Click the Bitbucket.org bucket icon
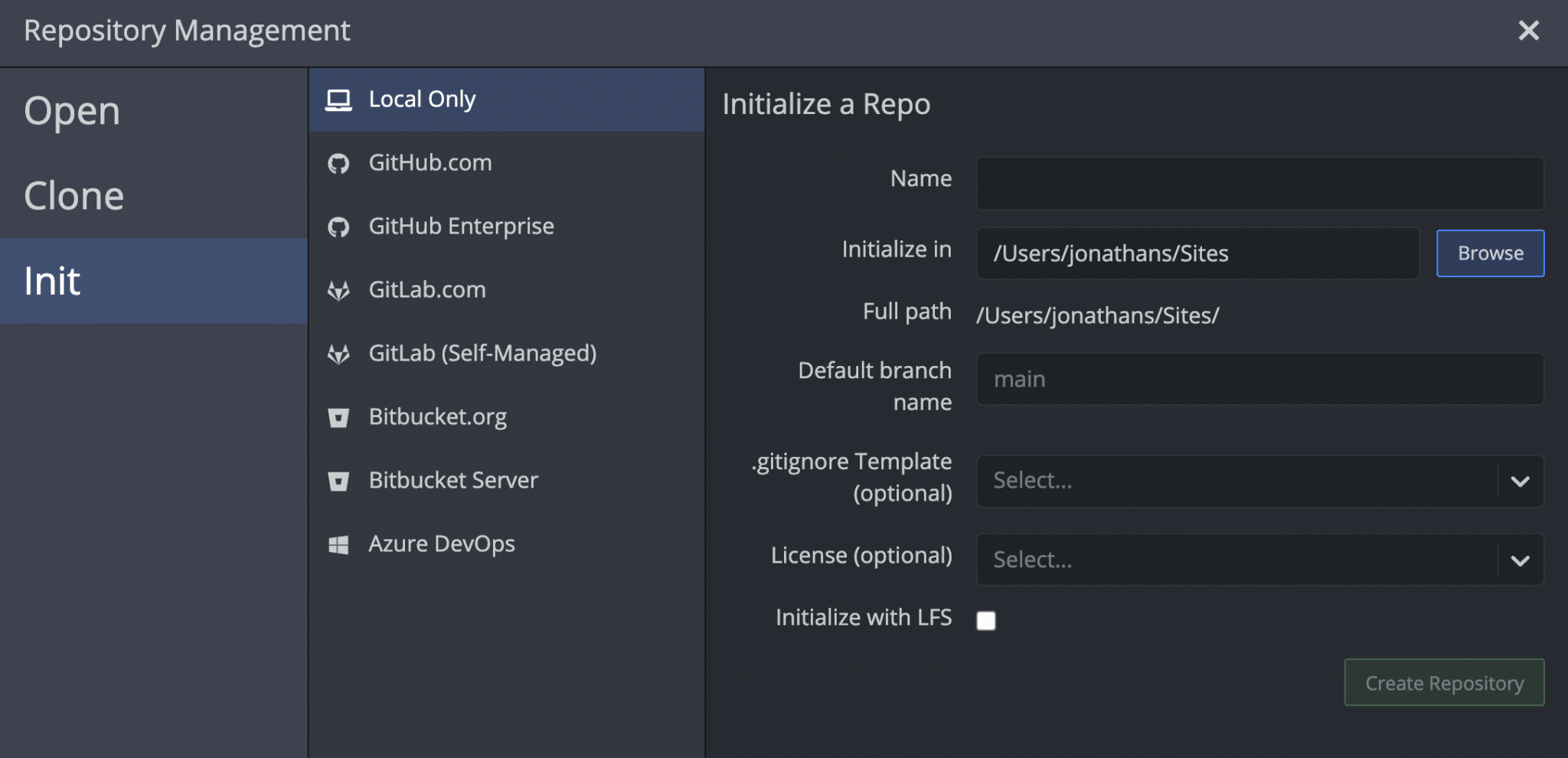 (x=338, y=418)
